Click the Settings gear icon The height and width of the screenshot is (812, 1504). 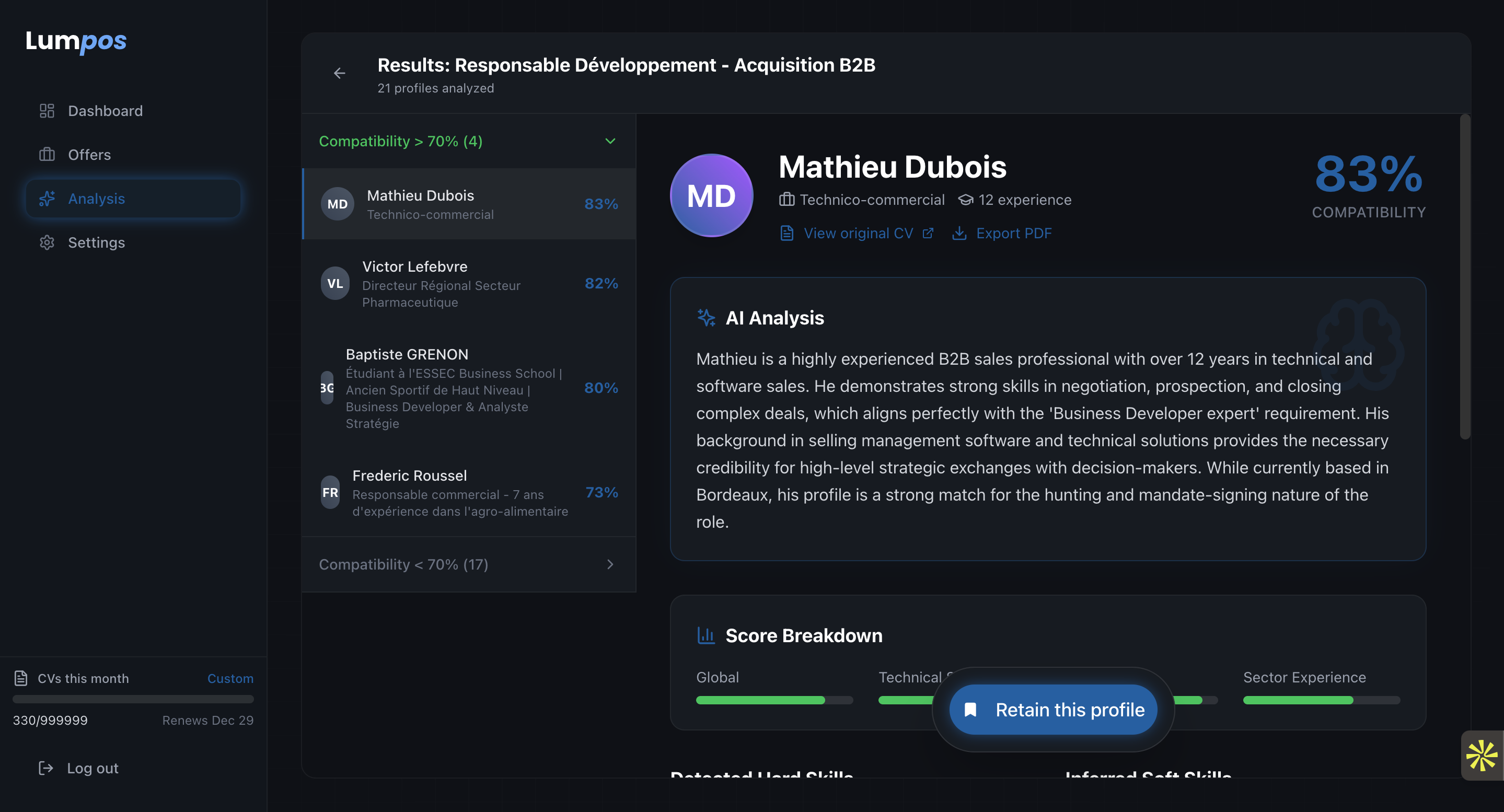tap(47, 242)
